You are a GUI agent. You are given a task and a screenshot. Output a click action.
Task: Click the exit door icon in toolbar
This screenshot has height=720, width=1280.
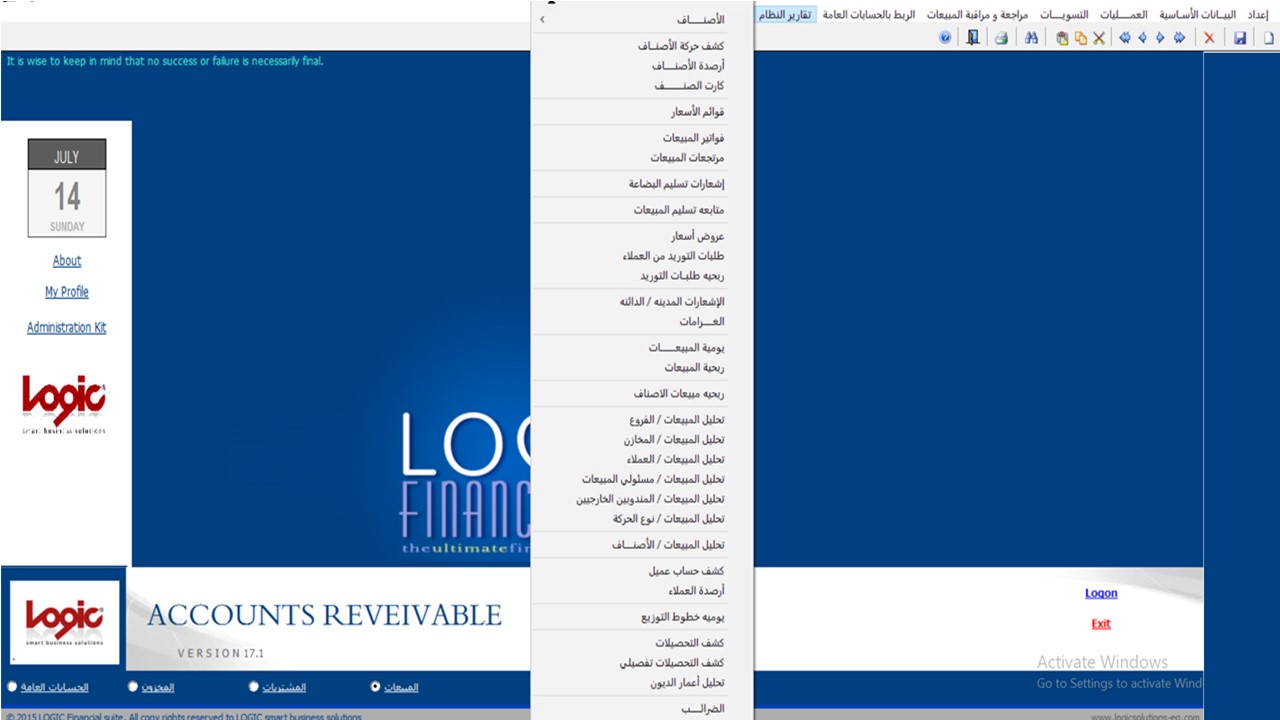pyautogui.click(x=973, y=38)
